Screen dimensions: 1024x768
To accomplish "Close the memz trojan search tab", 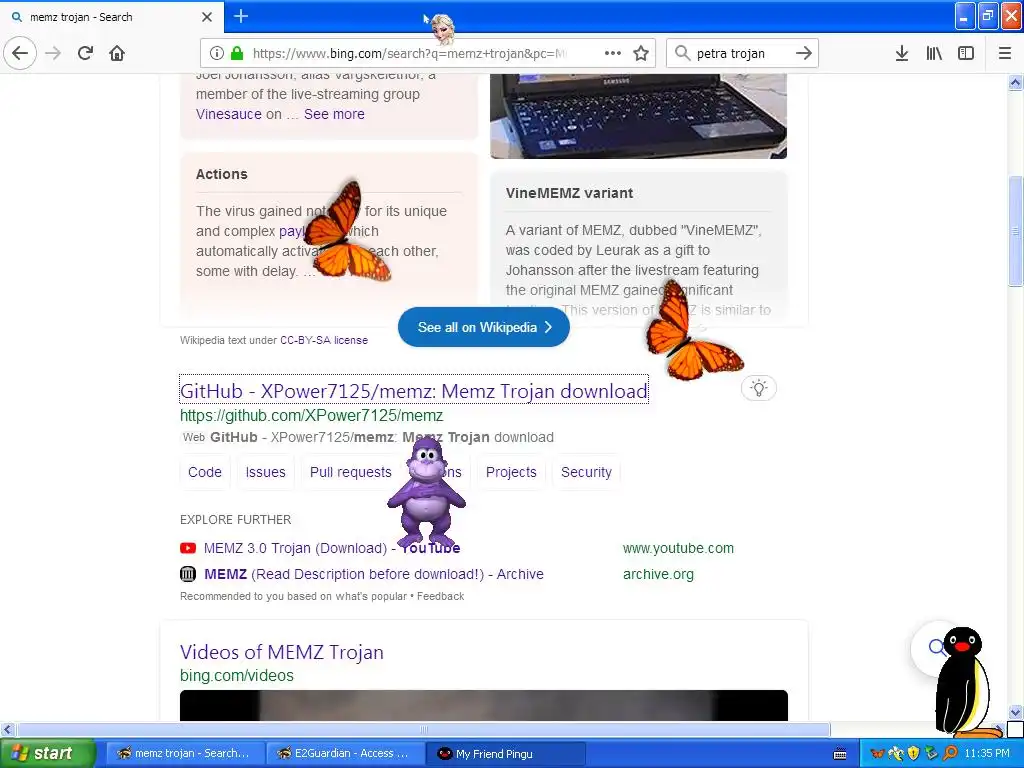I will click(x=207, y=17).
